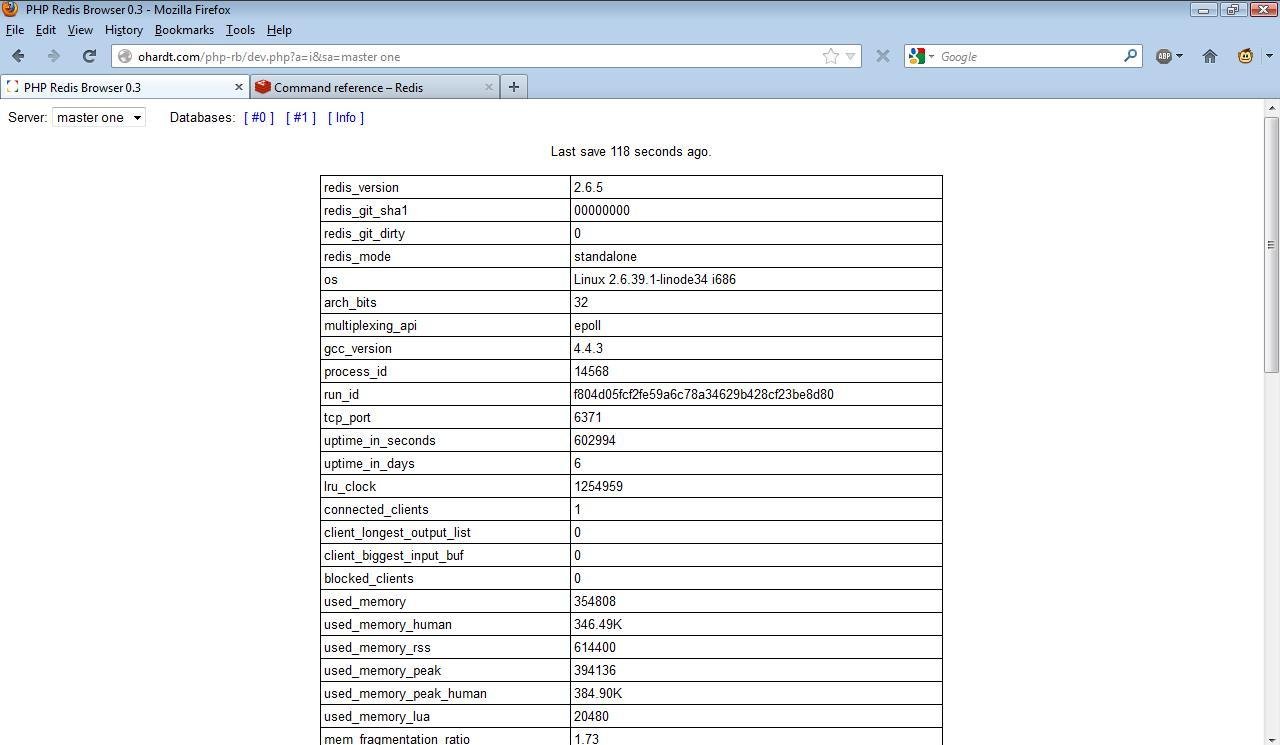Stop page loading with the X icon

pyautogui.click(x=883, y=56)
